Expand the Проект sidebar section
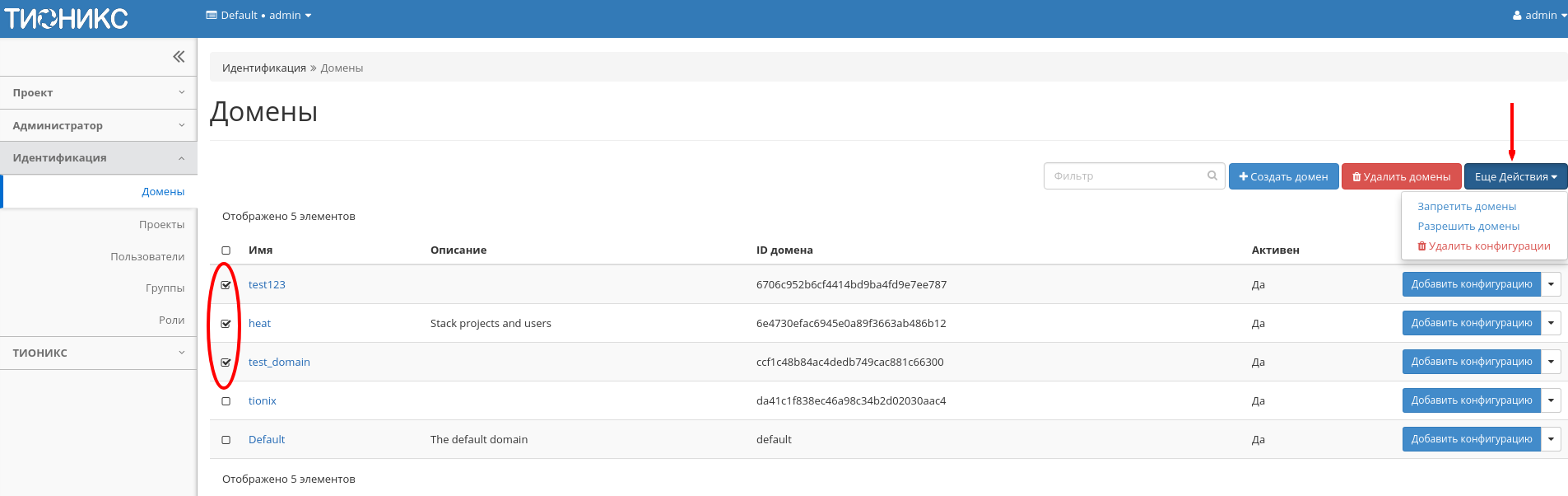The width and height of the screenshot is (1568, 496). [98, 93]
